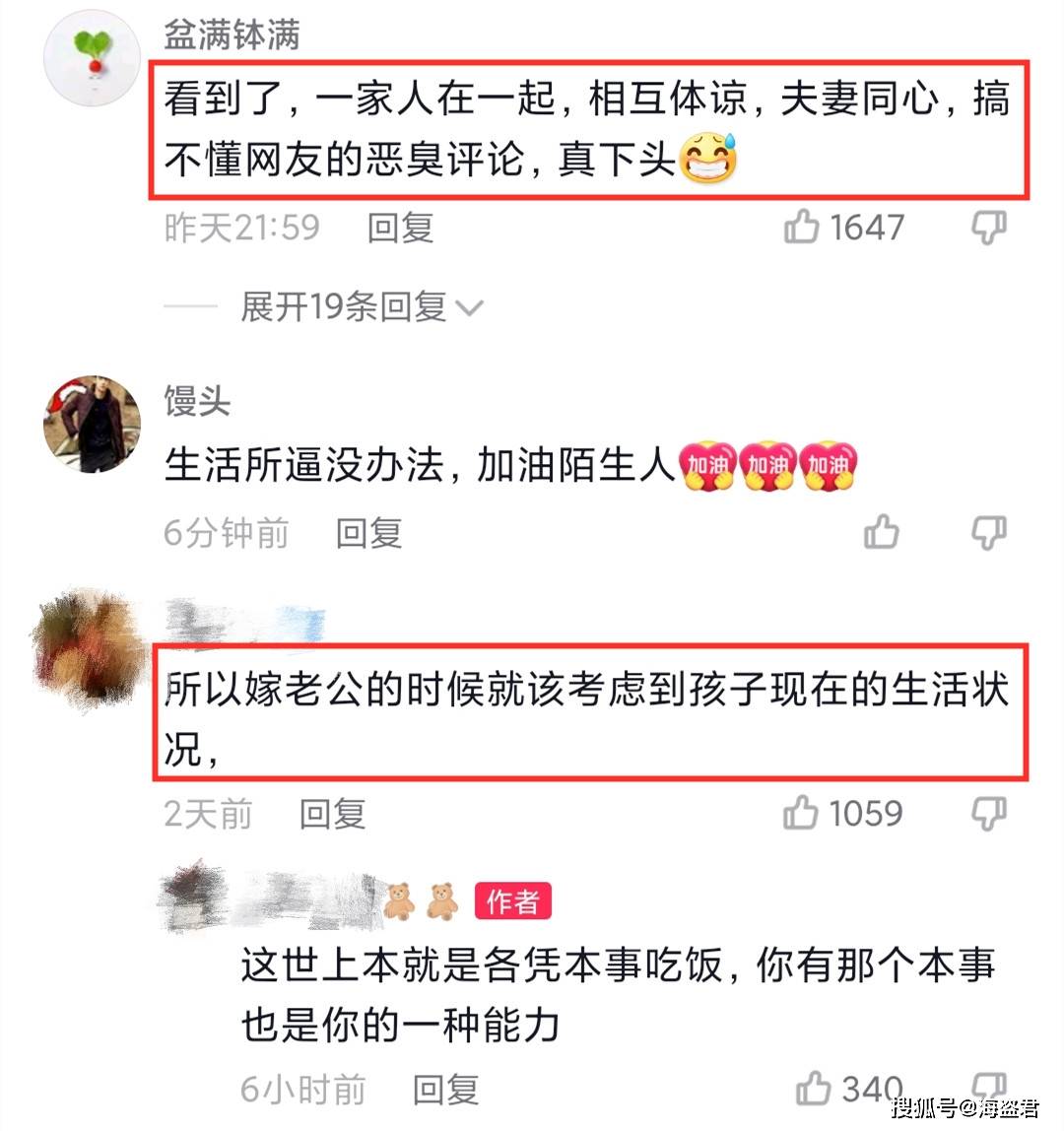
Task: Dislike 馒头's comment
Action: tap(988, 532)
